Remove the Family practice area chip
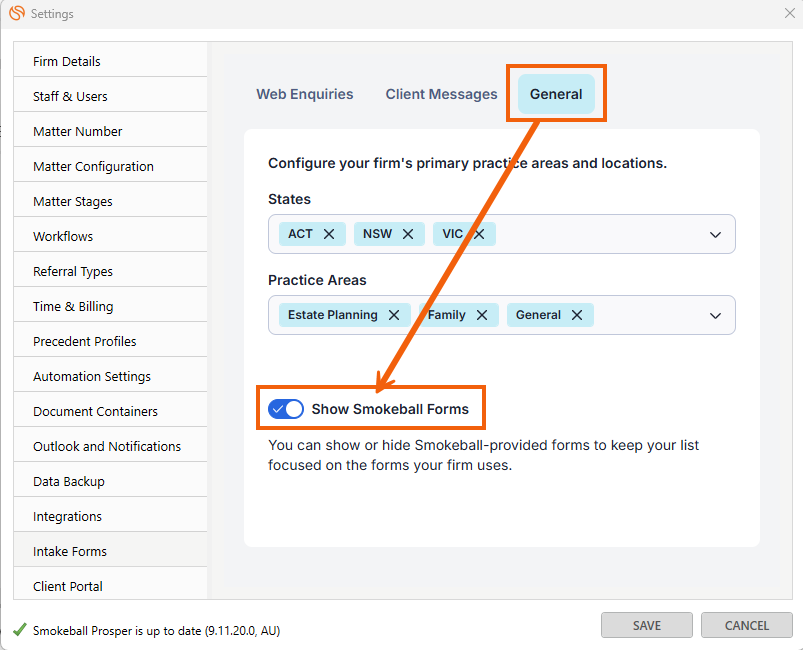The height and width of the screenshot is (650, 803). point(482,315)
